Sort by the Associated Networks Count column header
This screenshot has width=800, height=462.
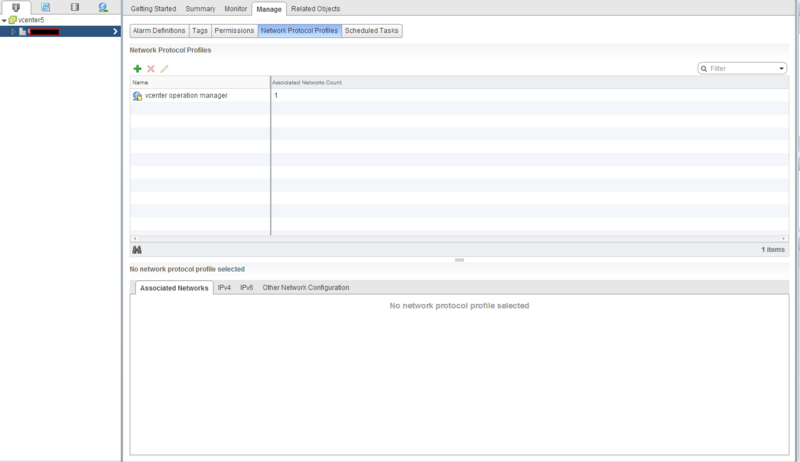tap(307, 82)
